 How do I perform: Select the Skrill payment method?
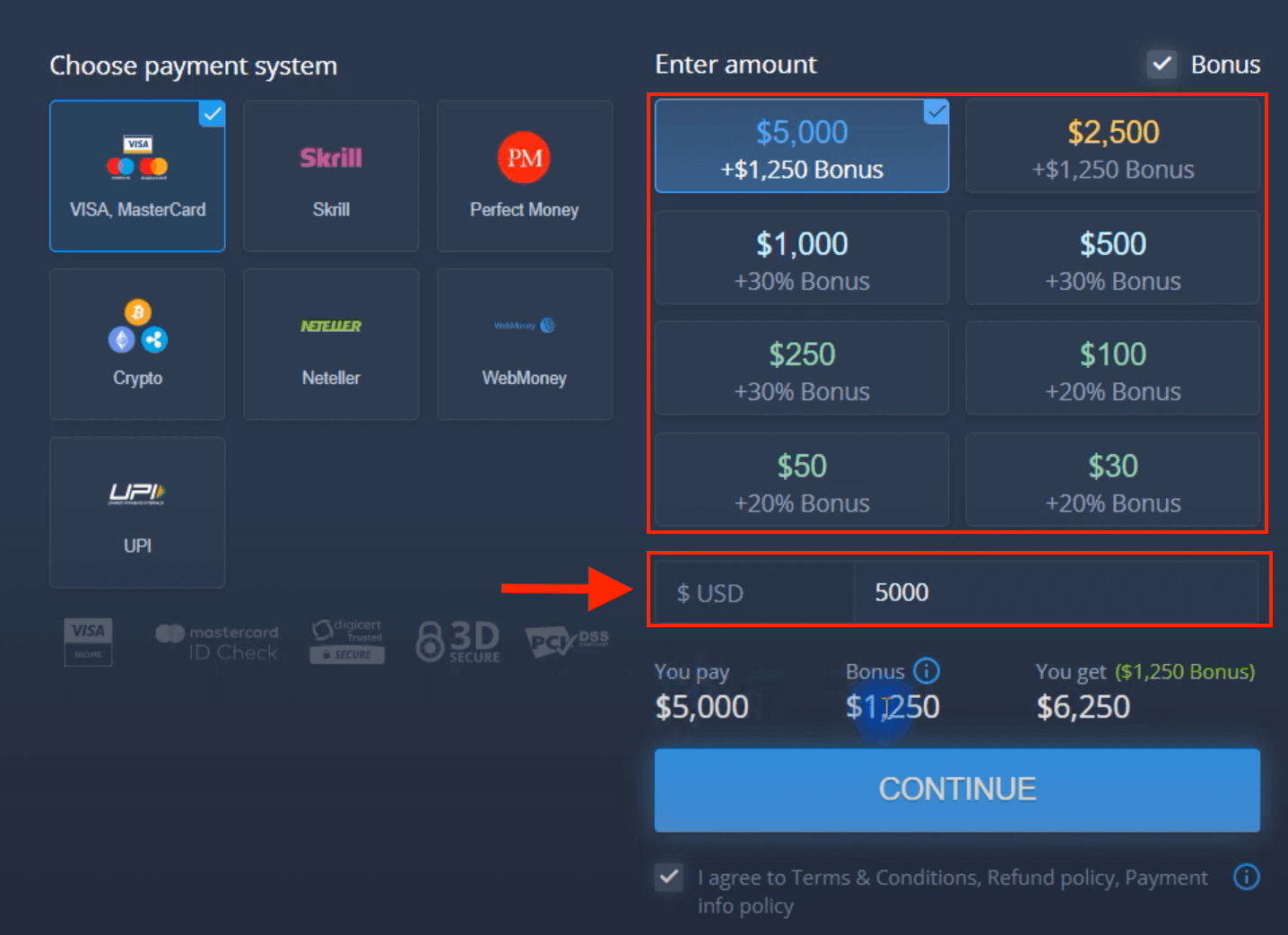tap(330, 176)
